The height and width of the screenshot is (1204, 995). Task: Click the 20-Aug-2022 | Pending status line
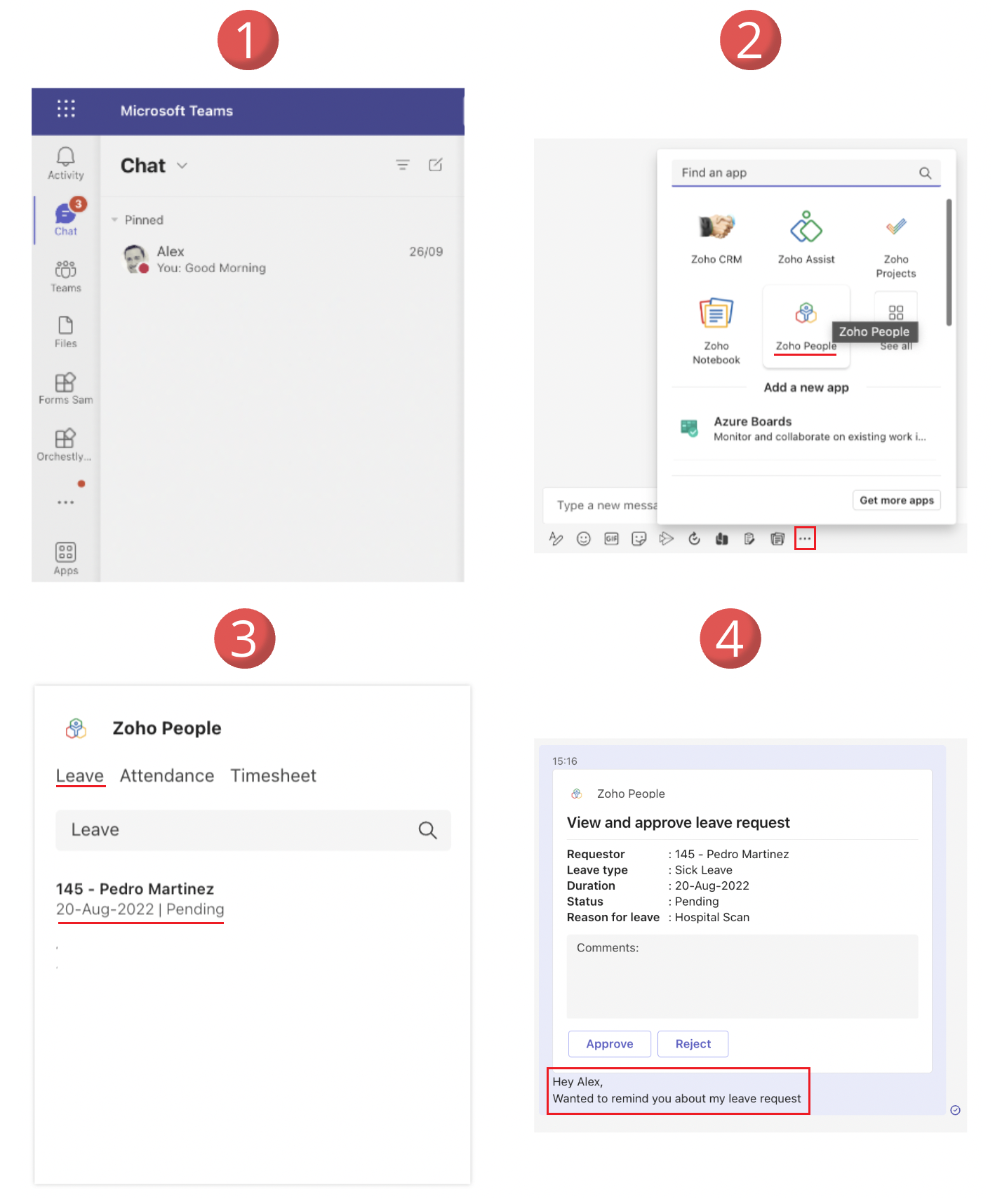[140, 909]
